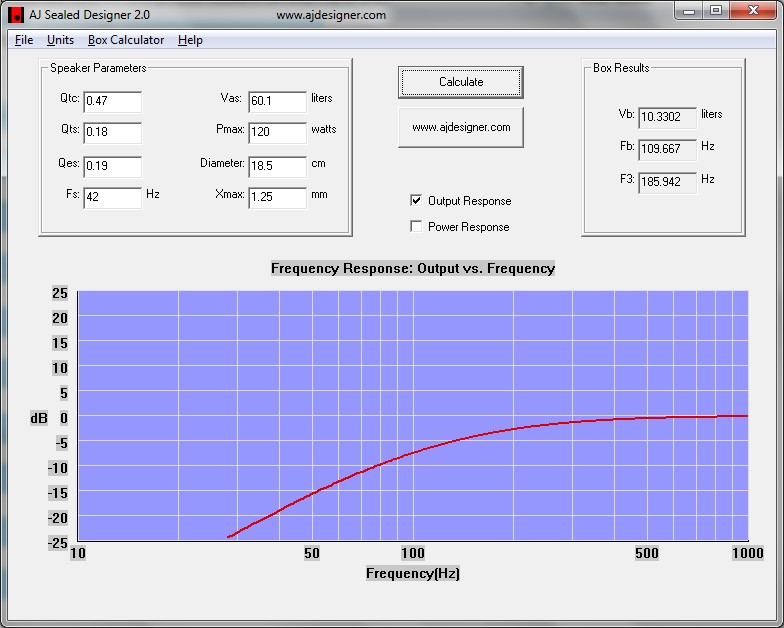Screen dimensions: 784x628
Task: Select the Qts value field
Action: [112, 133]
